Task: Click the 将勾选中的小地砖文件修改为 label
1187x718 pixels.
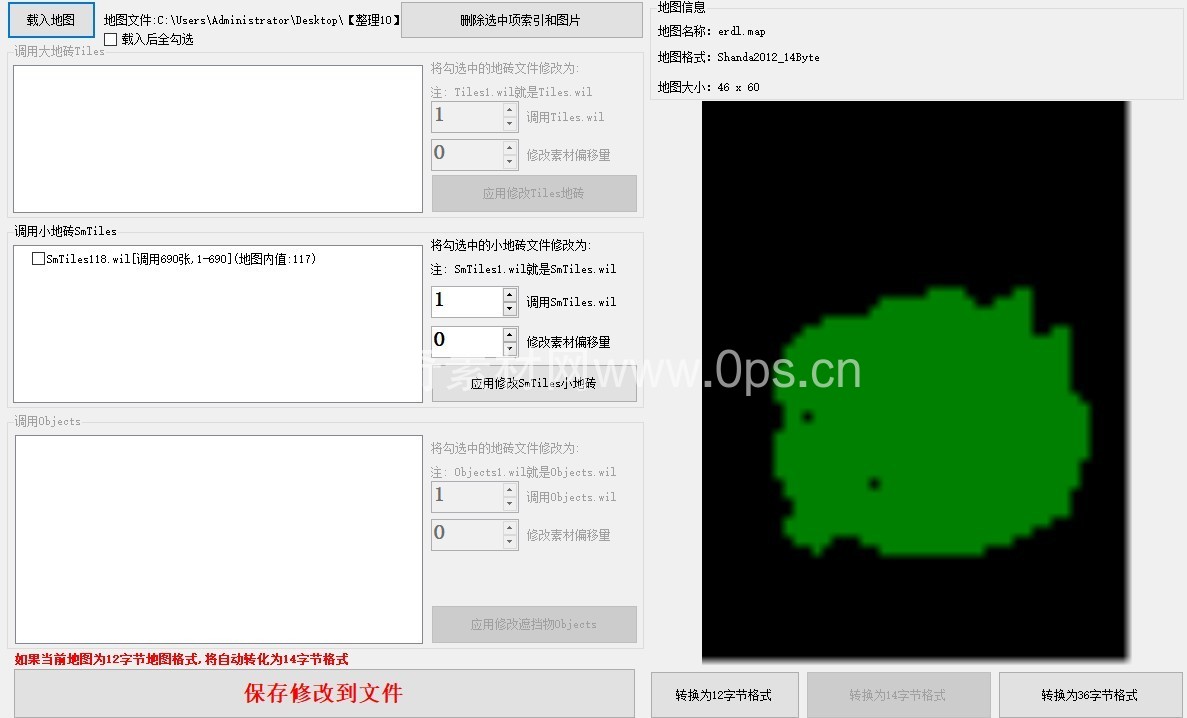Action: (x=511, y=245)
